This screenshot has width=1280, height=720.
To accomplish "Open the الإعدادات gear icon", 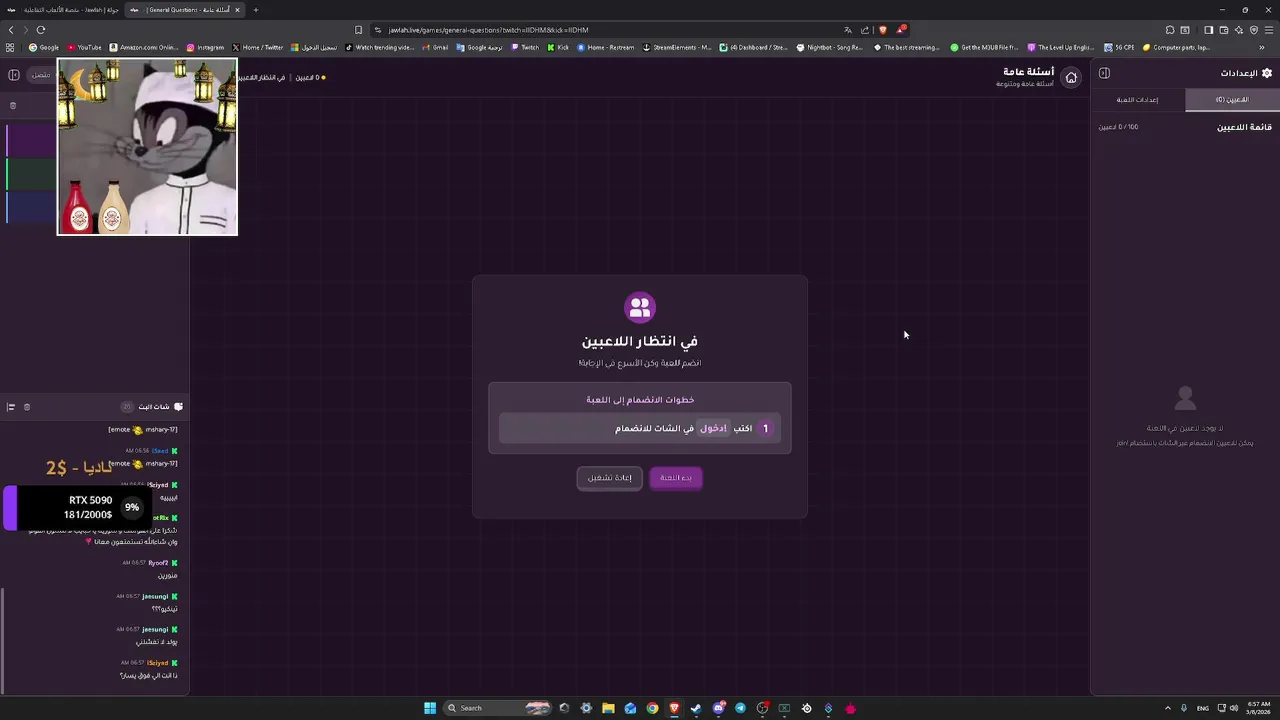I will 1267,73.
